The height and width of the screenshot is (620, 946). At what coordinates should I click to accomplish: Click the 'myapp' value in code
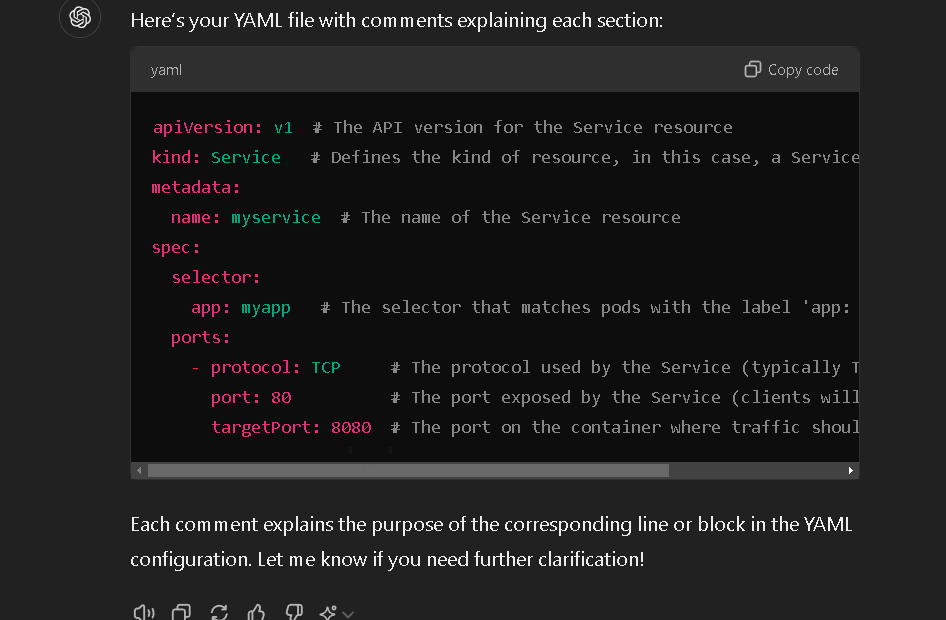[x=265, y=308]
